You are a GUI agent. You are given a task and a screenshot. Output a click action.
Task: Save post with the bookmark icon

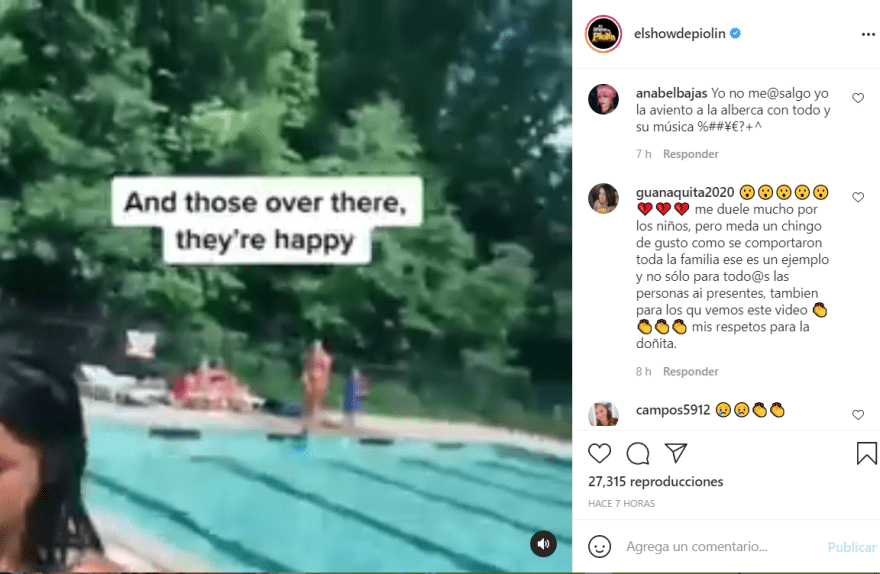[x=867, y=453]
